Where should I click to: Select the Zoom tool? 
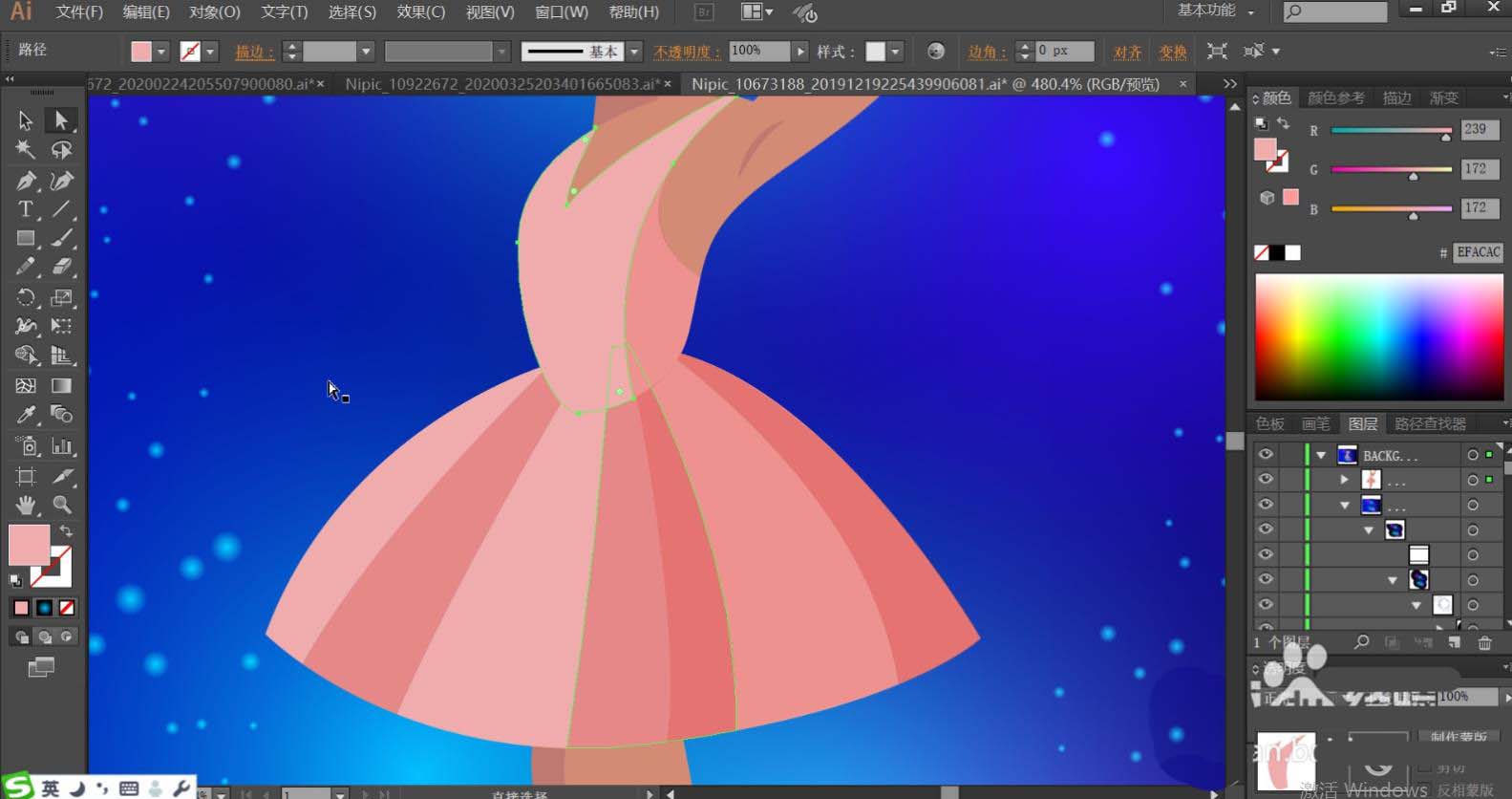(61, 505)
